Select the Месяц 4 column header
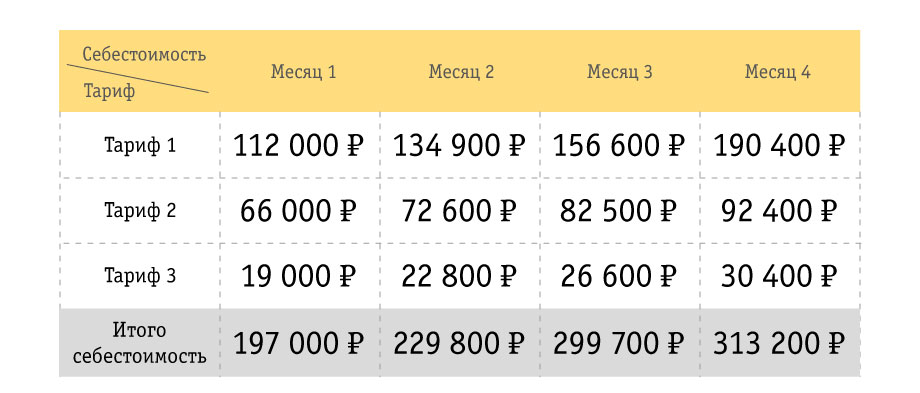The width and height of the screenshot is (920, 393). point(777,72)
